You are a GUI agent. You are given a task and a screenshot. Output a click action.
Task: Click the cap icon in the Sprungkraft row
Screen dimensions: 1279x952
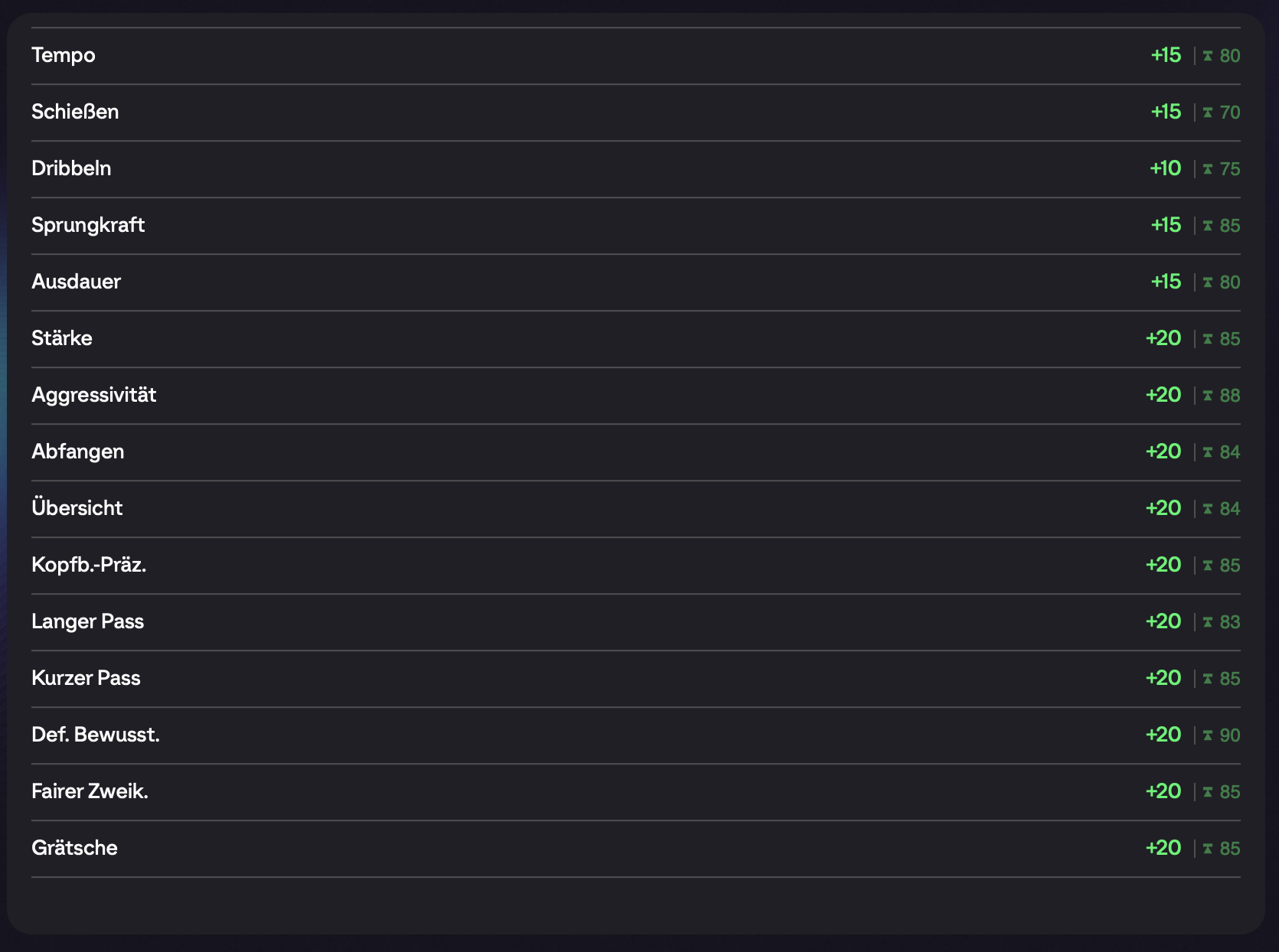[x=1207, y=226]
